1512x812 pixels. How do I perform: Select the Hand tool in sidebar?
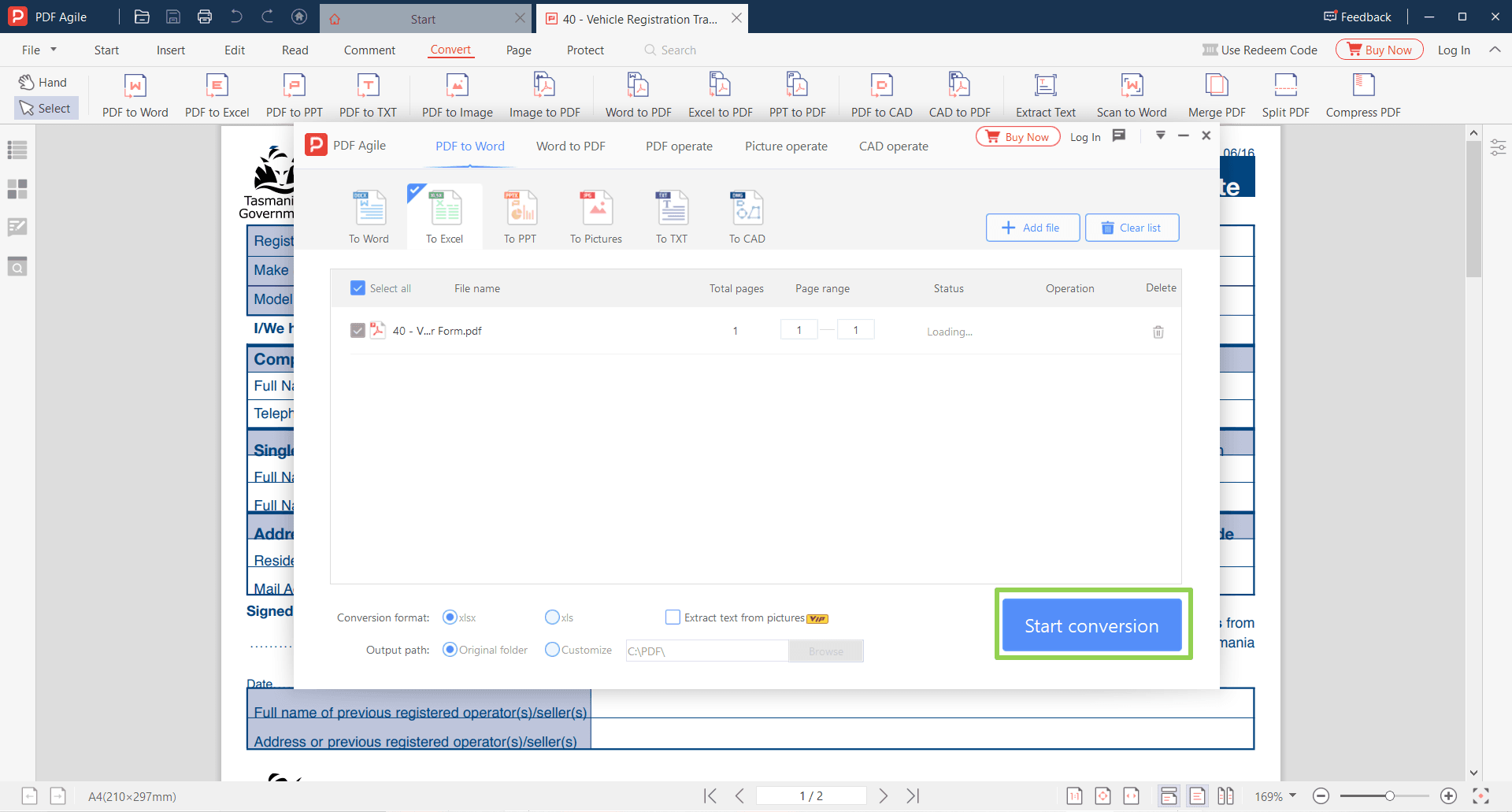tap(43, 81)
